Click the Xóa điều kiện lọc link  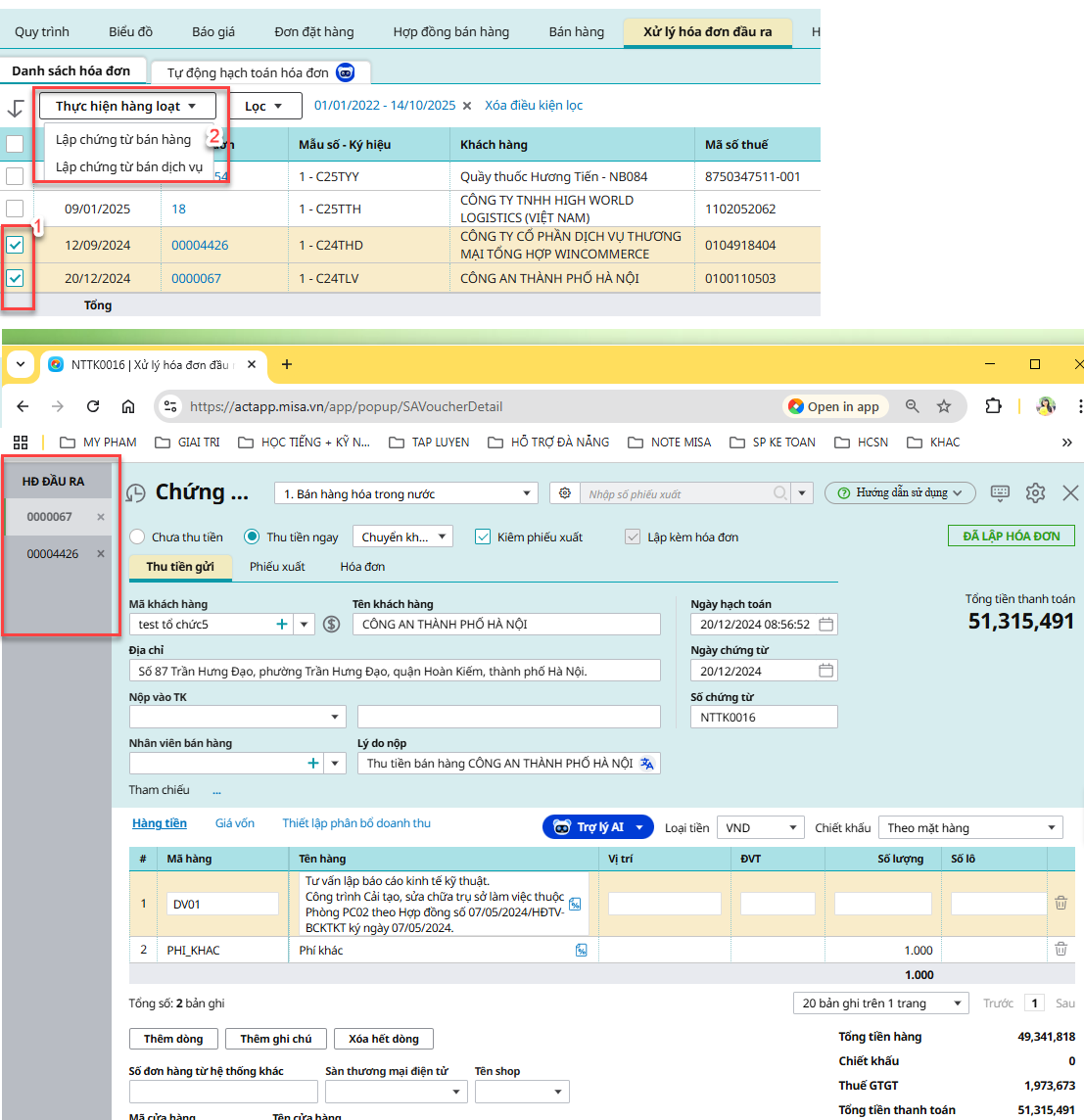(534, 106)
